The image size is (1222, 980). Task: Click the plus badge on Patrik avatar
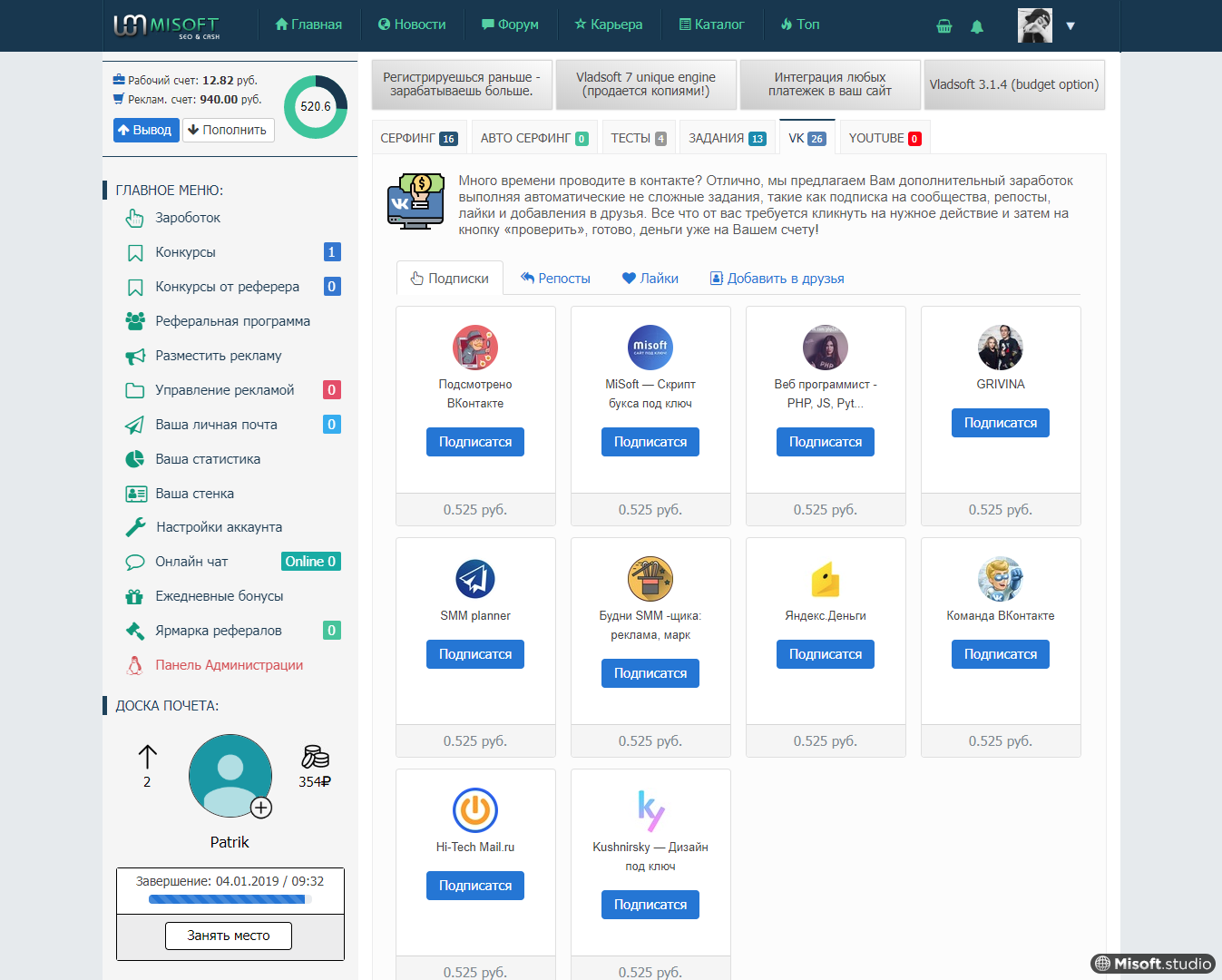(x=260, y=807)
